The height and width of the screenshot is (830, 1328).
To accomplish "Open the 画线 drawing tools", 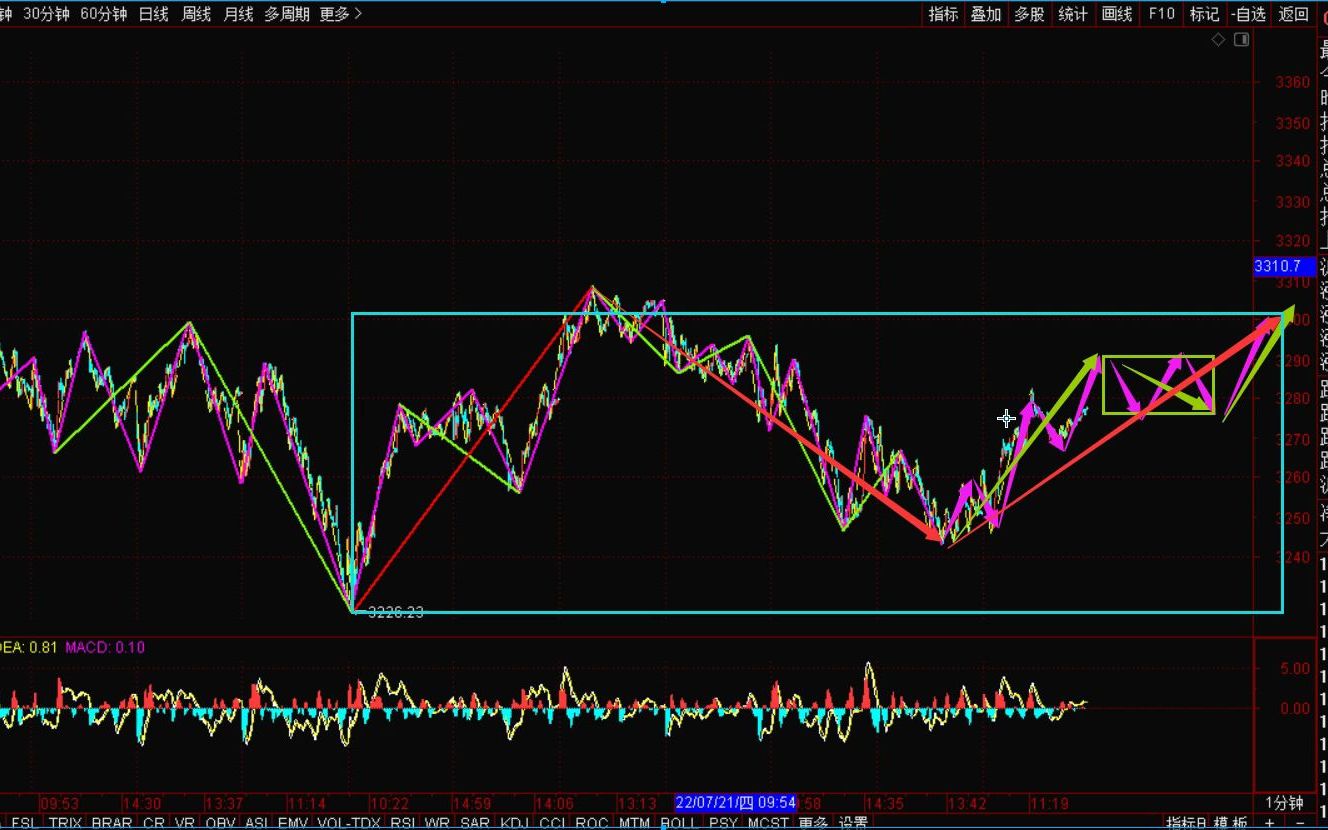I will tap(1117, 14).
